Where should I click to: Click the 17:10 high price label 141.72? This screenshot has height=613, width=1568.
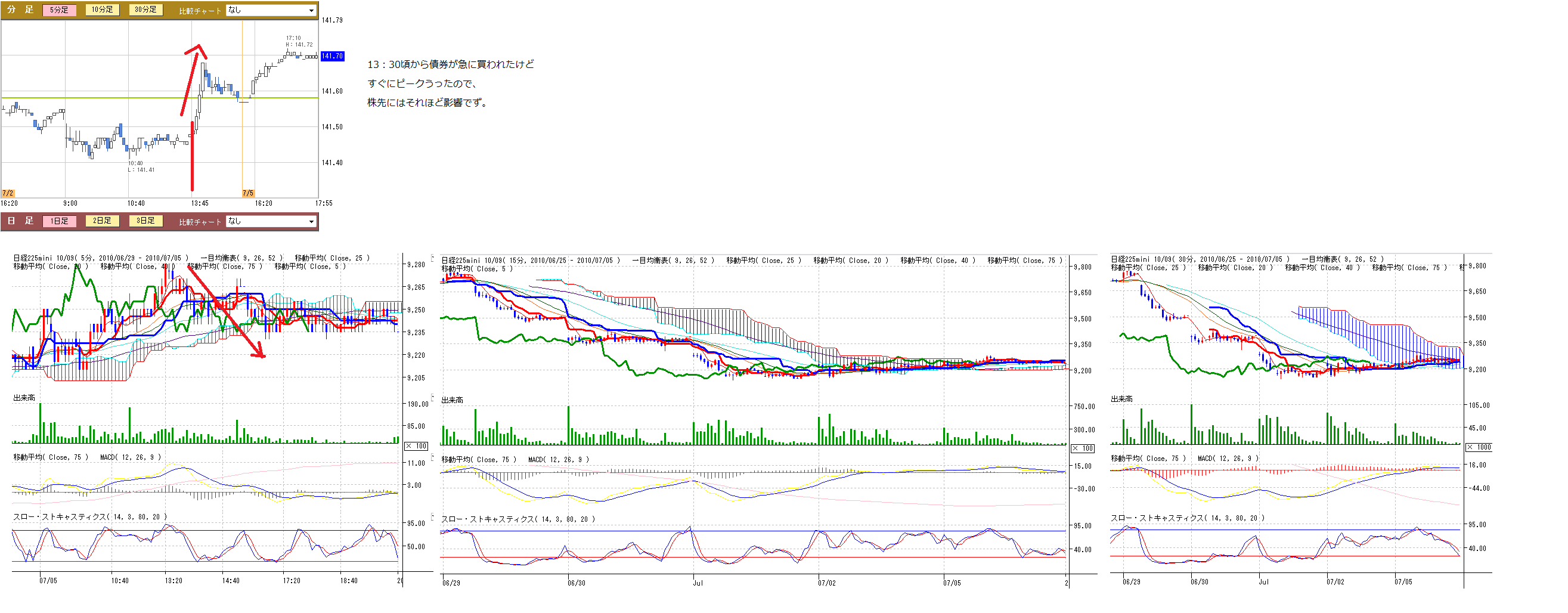(299, 45)
